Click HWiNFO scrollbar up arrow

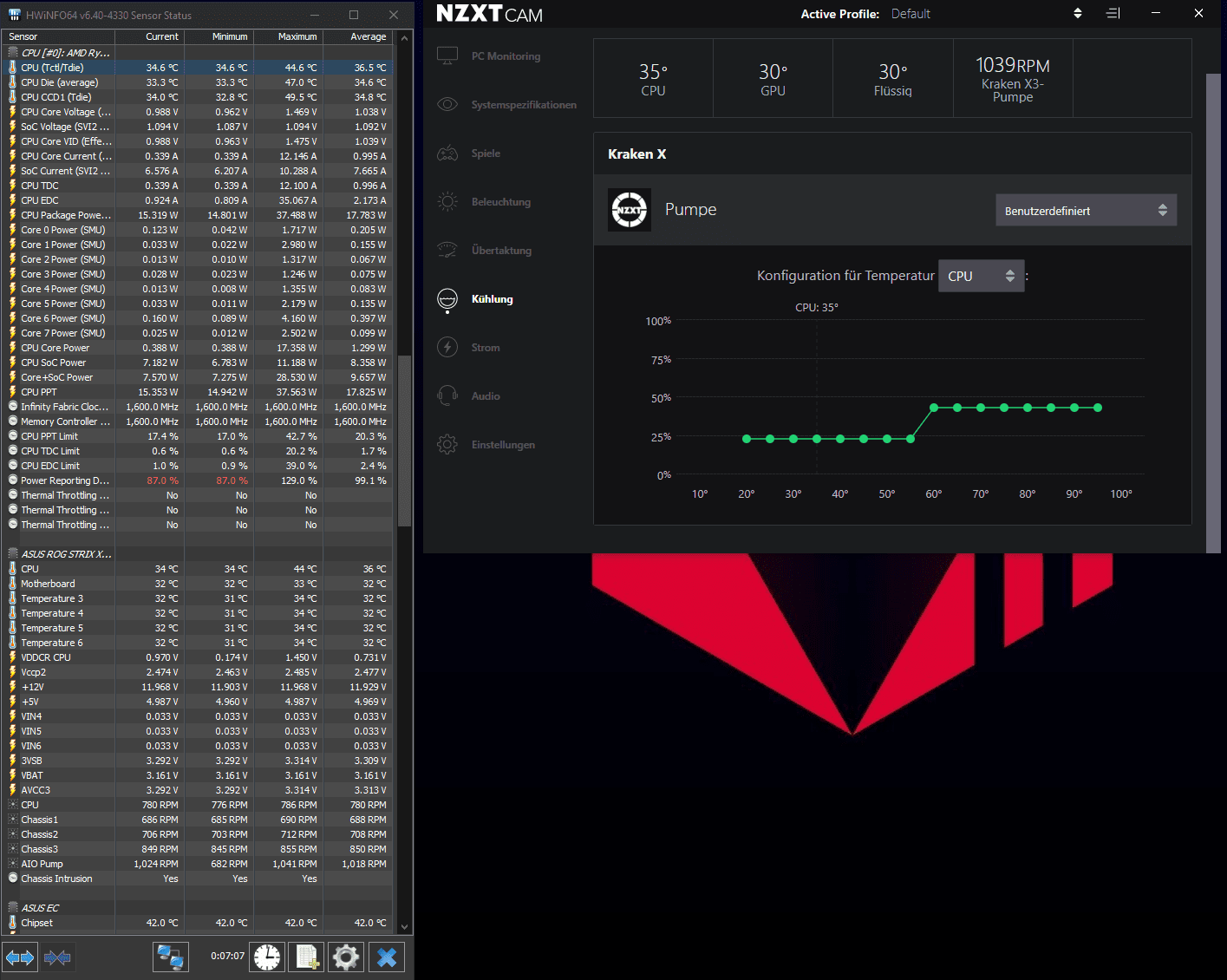click(404, 37)
